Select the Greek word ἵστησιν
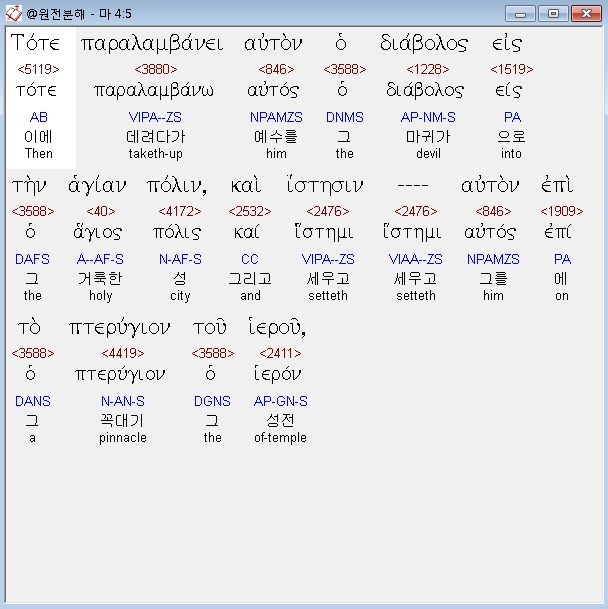This screenshot has height=609, width=608. [x=325, y=186]
